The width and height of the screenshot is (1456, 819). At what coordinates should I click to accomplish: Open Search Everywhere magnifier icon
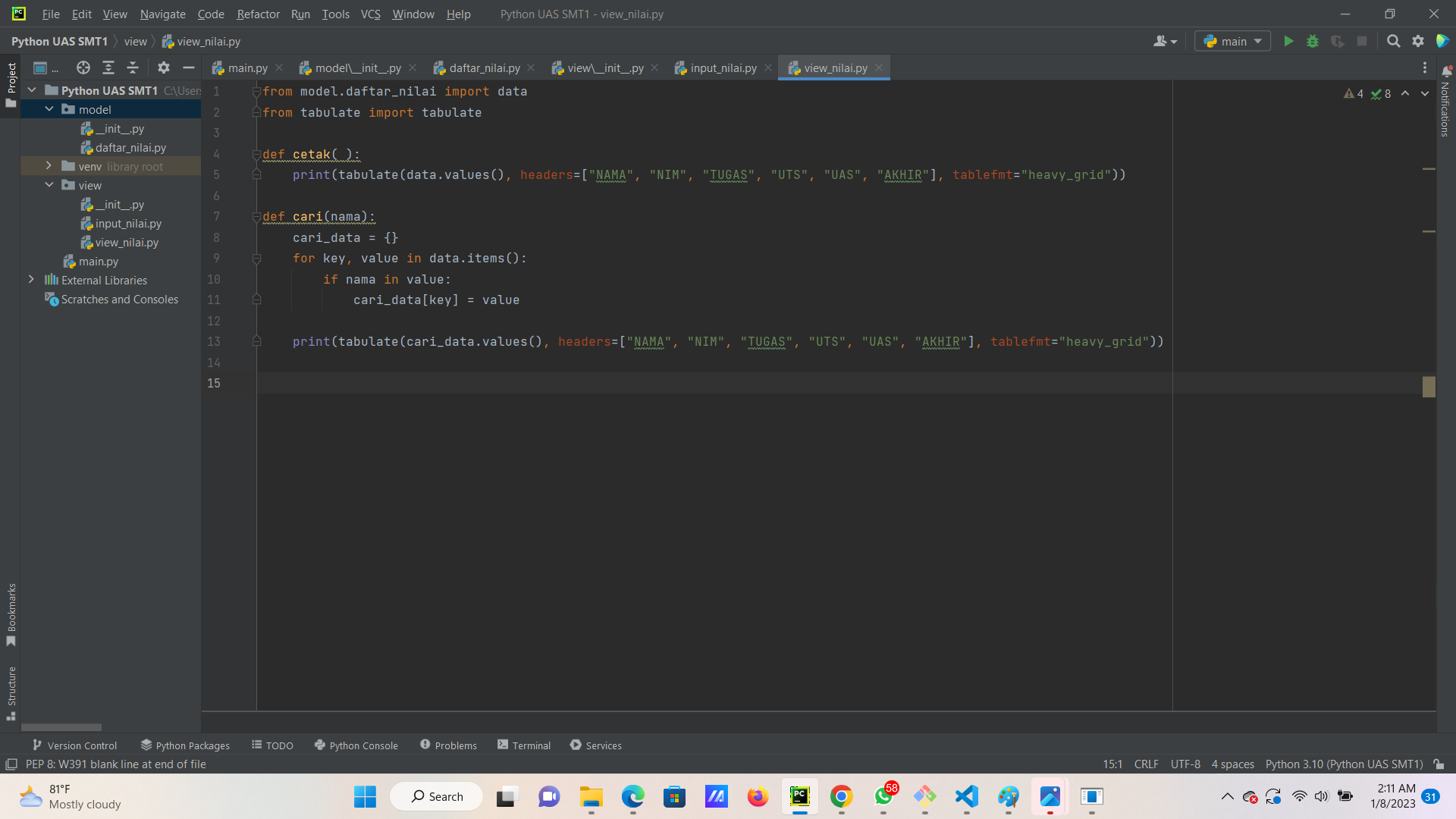point(1393,42)
